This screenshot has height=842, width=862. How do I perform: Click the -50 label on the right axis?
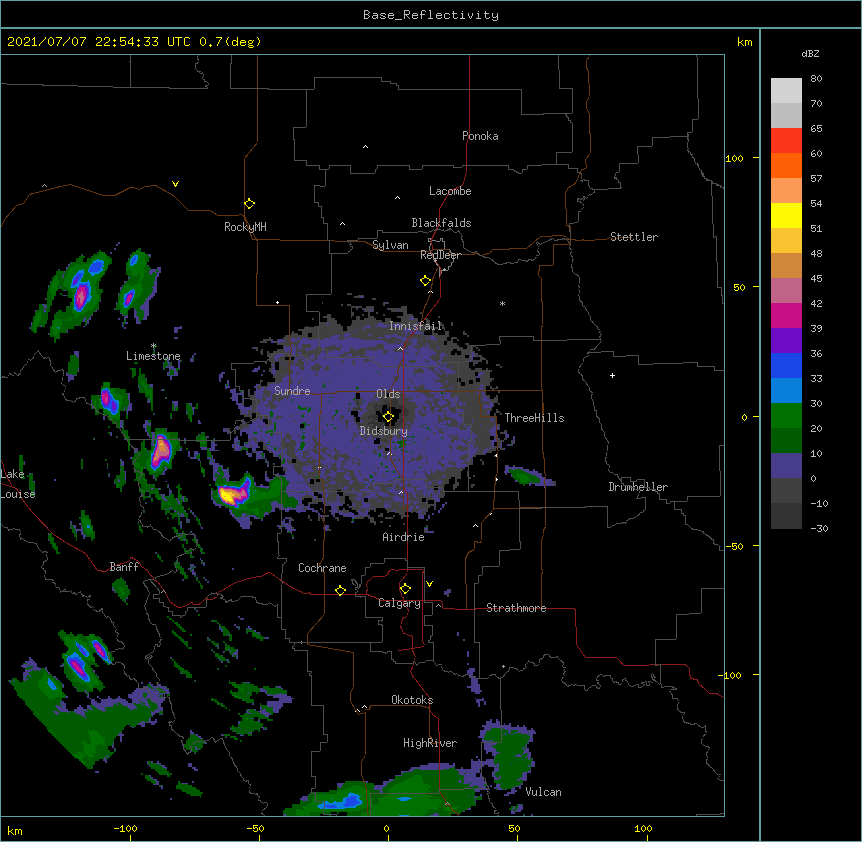(x=735, y=546)
